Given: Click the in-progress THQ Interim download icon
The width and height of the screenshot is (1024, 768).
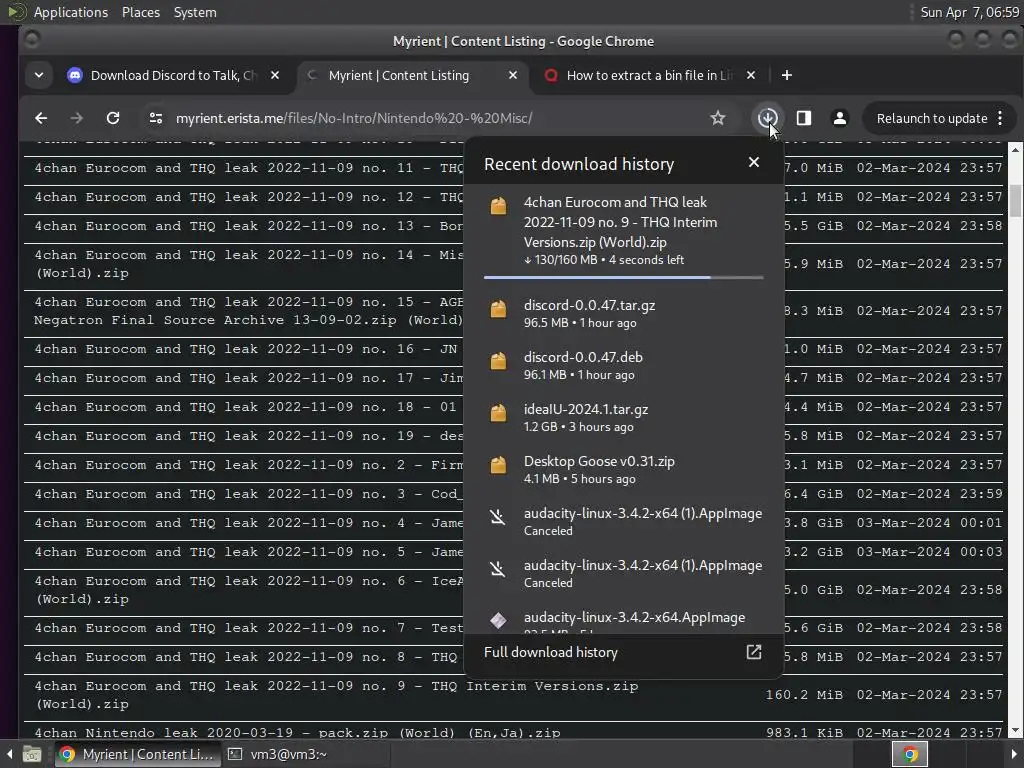Looking at the screenshot, I should point(498,206).
